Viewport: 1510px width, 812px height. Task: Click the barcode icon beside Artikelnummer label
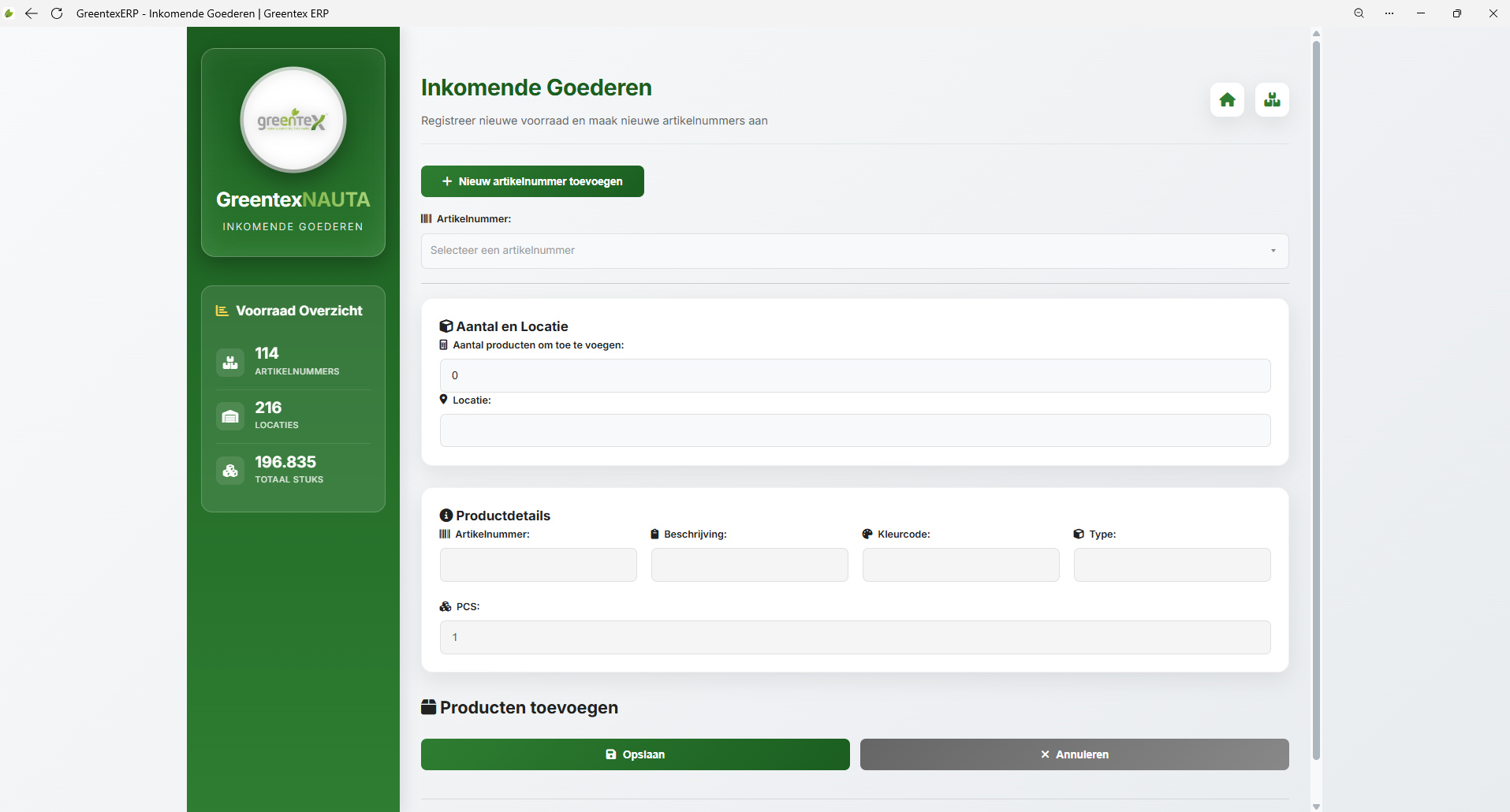[427, 219]
